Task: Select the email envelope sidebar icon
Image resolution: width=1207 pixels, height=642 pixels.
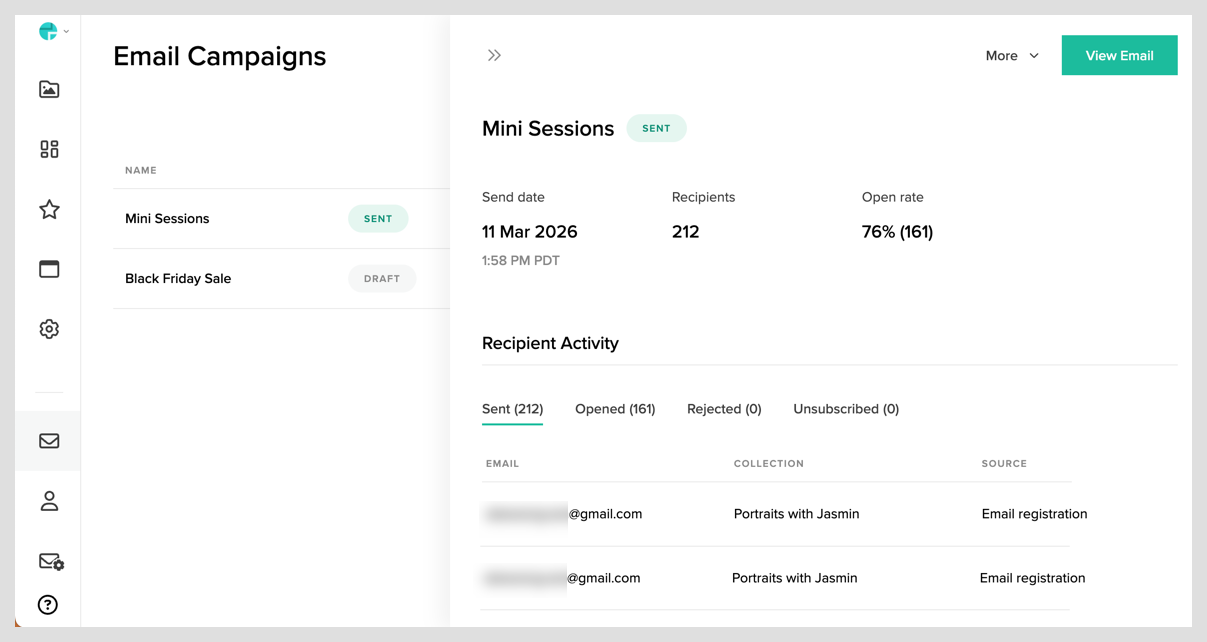Action: (49, 441)
